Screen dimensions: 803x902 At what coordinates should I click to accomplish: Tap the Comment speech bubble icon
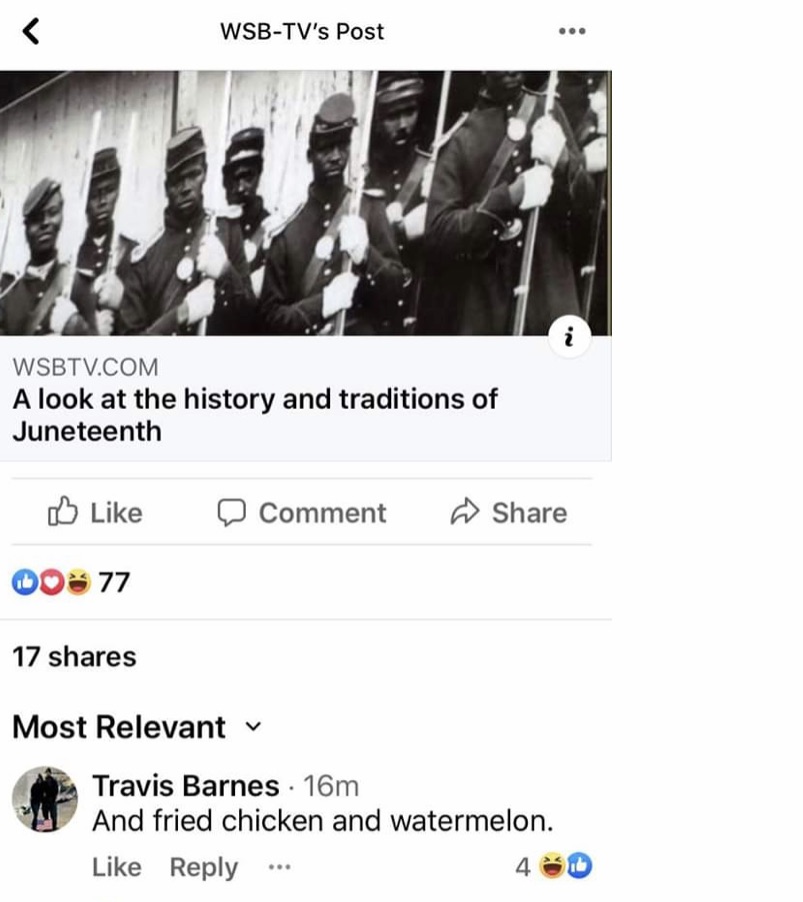point(231,513)
